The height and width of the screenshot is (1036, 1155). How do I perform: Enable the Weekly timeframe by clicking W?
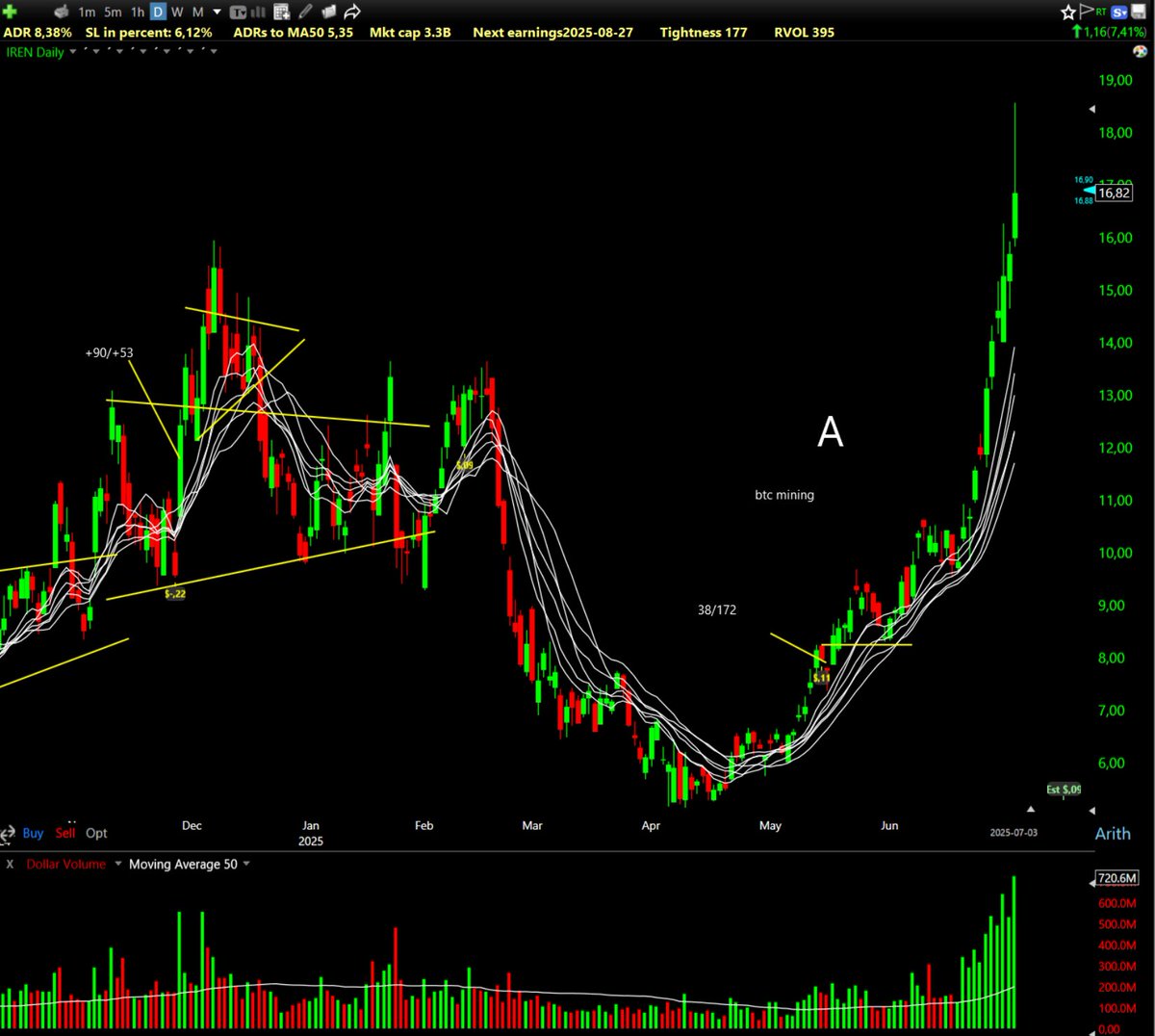pos(176,12)
